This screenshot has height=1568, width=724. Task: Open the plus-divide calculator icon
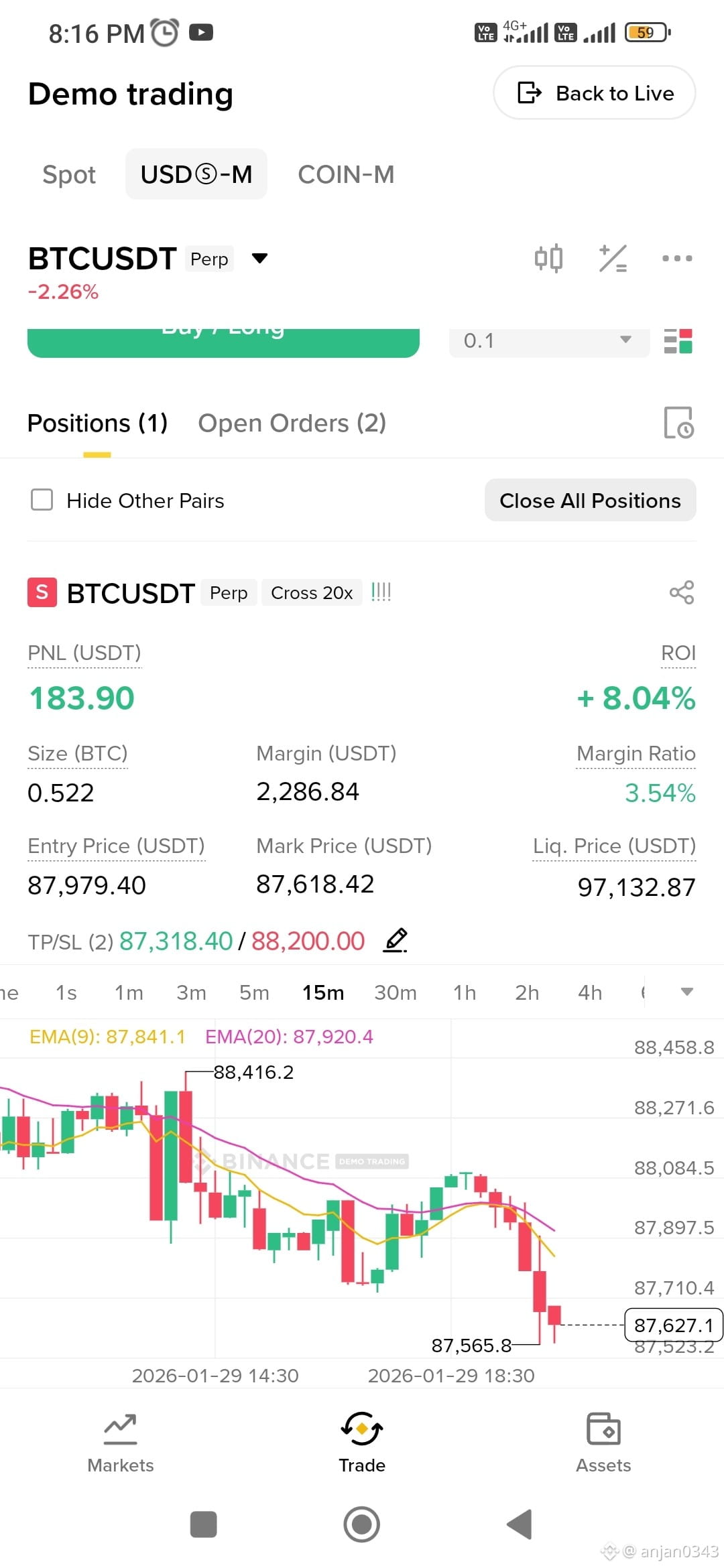click(x=613, y=258)
